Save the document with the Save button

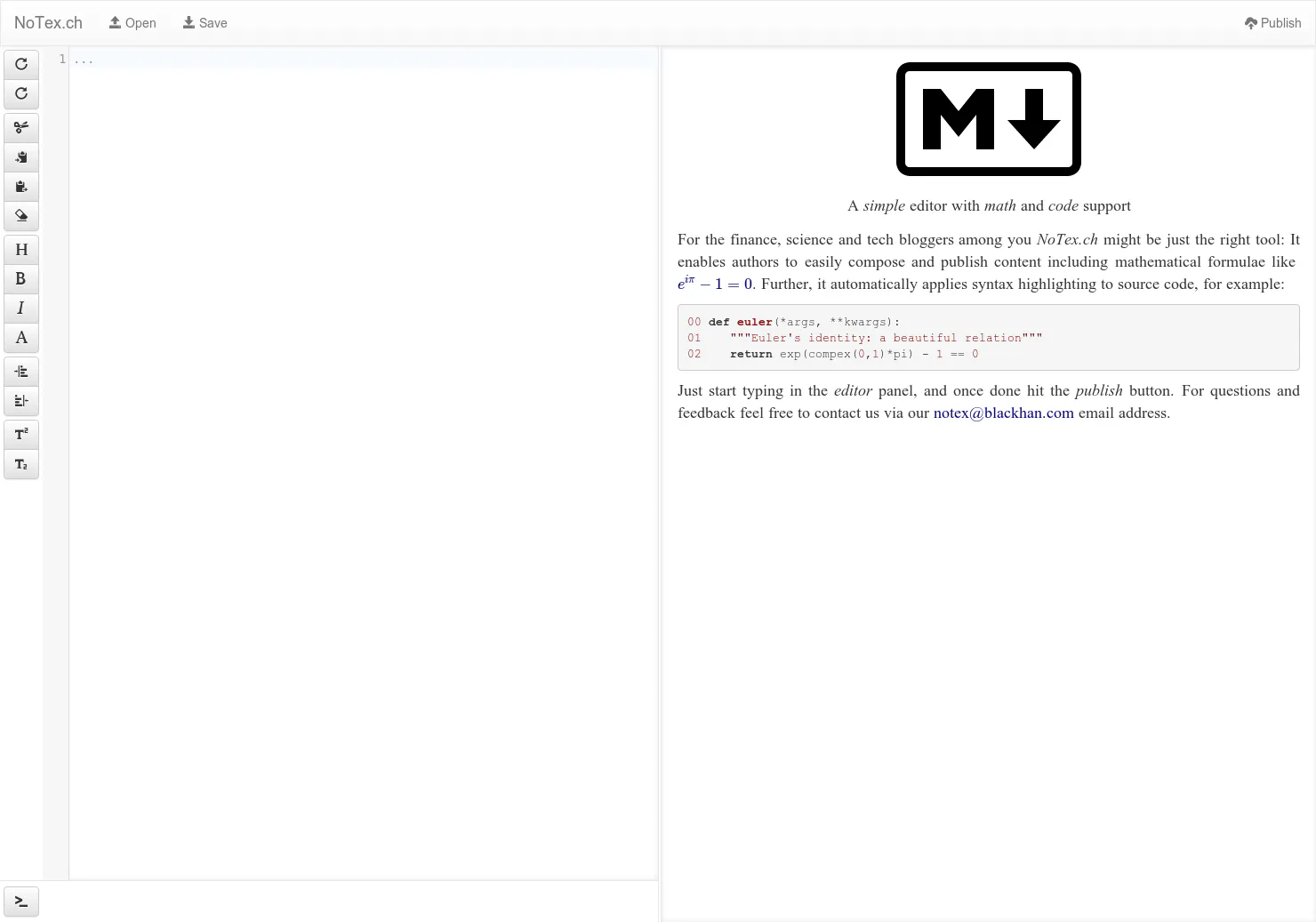[x=205, y=23]
